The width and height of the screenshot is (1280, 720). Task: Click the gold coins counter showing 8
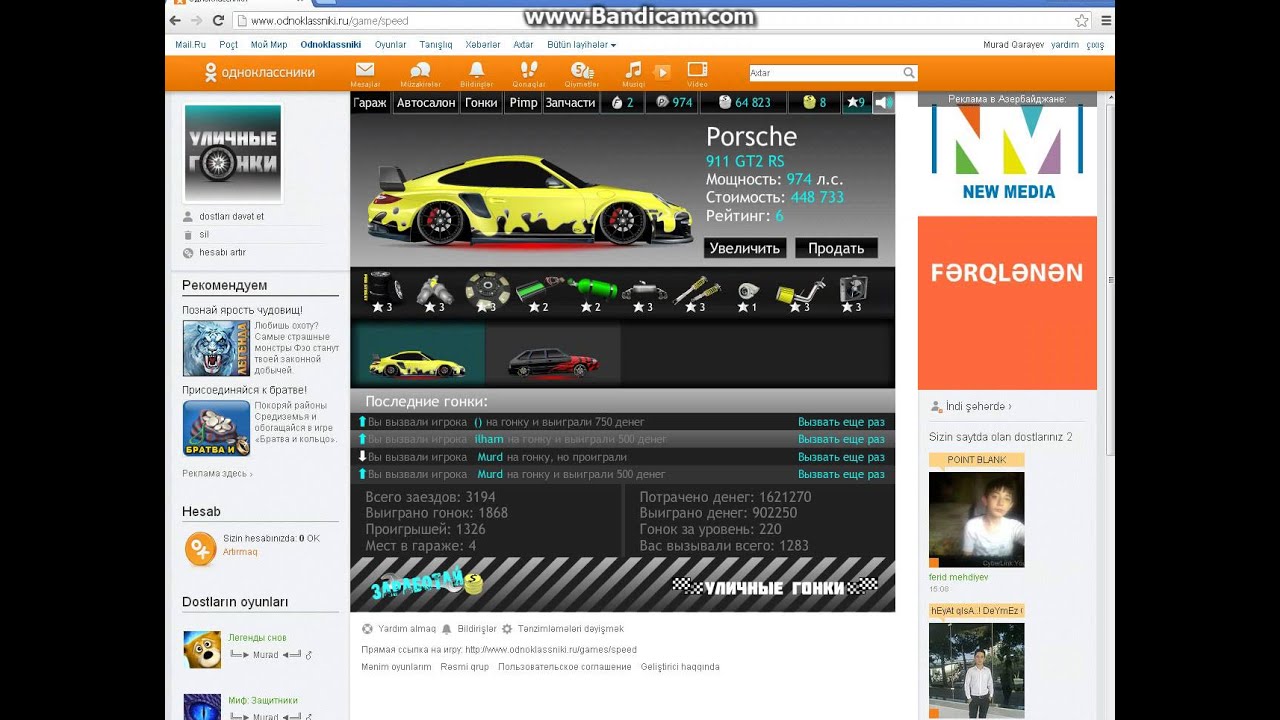pyautogui.click(x=814, y=102)
